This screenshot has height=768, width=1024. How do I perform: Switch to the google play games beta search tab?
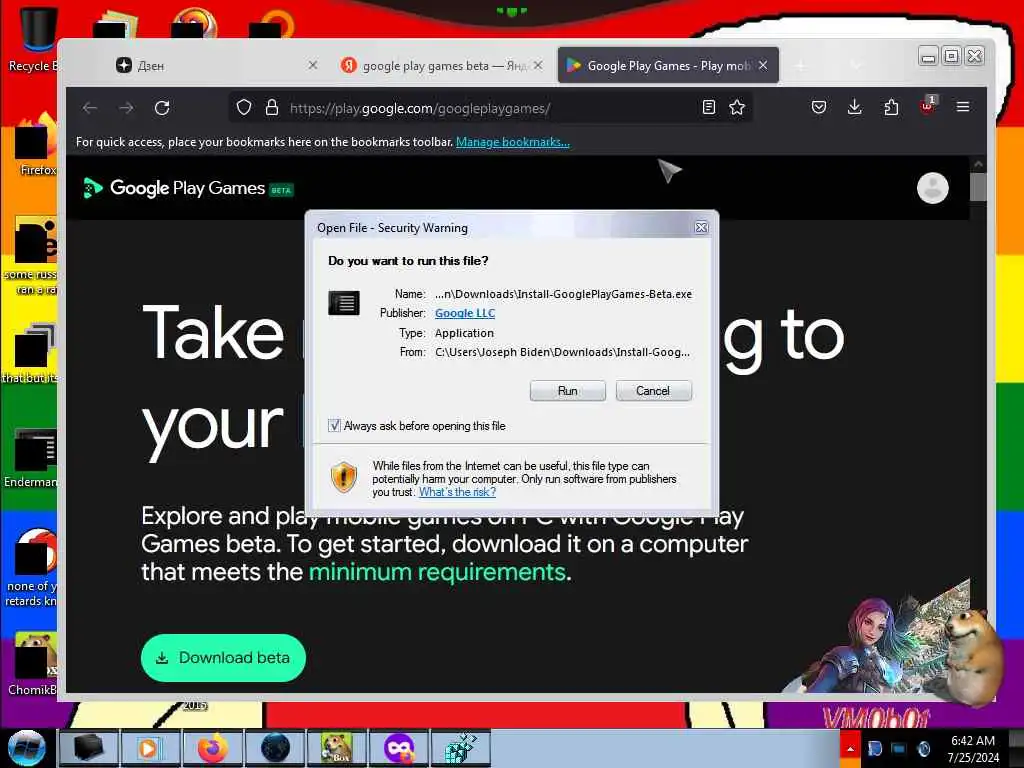click(x=441, y=65)
